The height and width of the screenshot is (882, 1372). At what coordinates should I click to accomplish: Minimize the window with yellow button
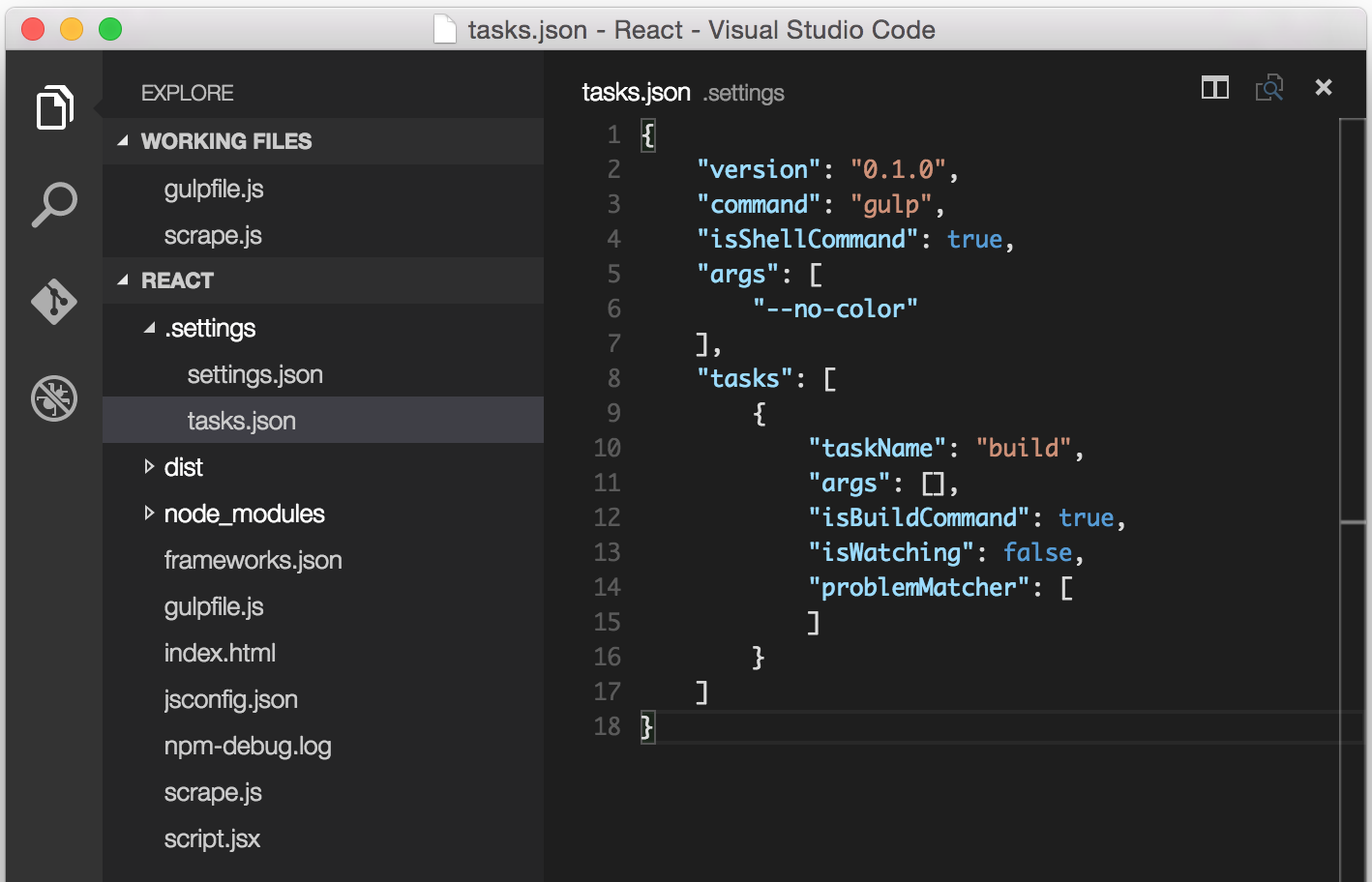pos(72,29)
